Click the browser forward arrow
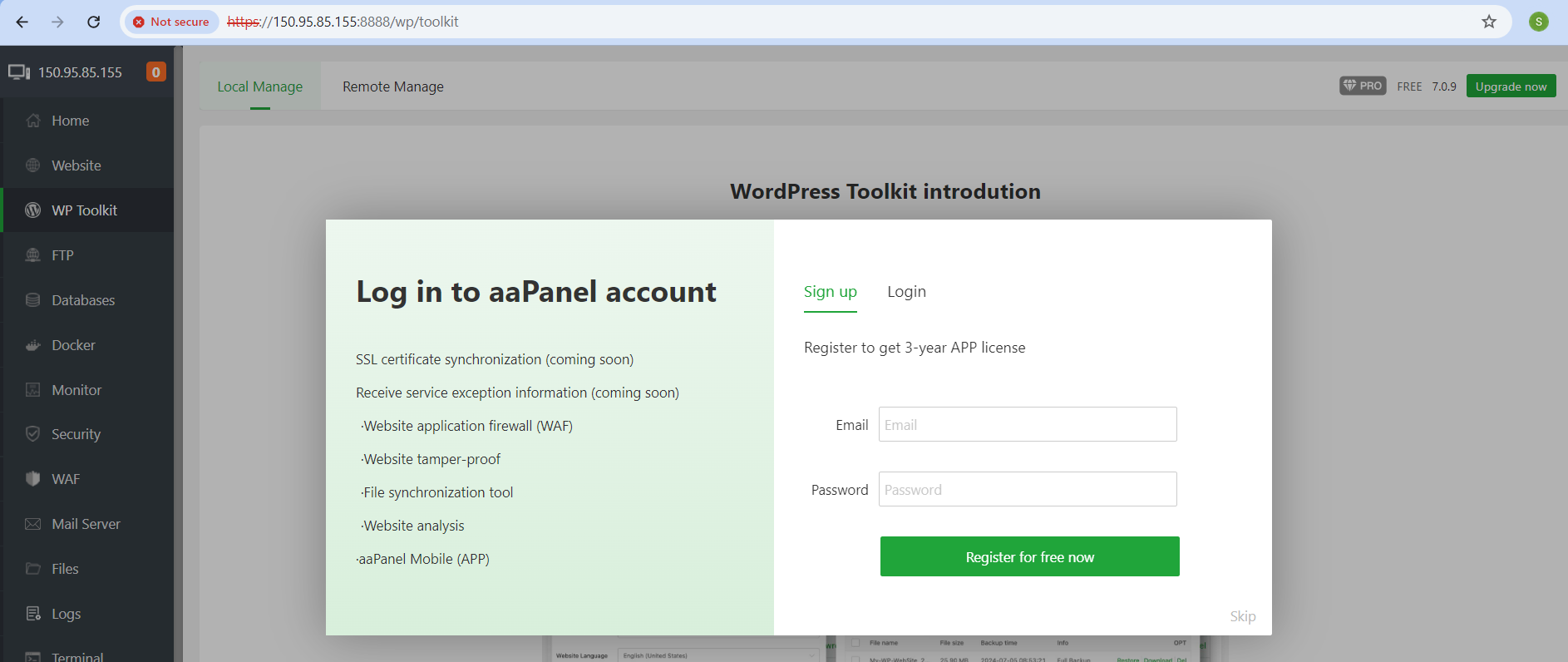The width and height of the screenshot is (1568, 662). (57, 22)
